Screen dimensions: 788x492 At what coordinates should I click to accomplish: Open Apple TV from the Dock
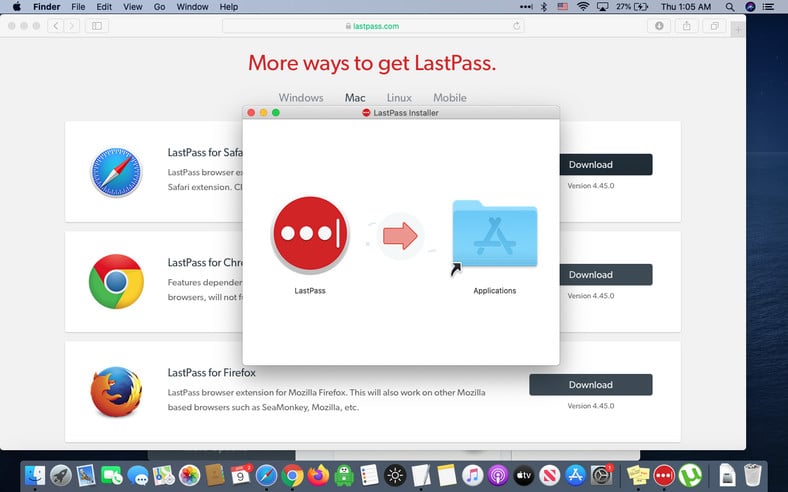coord(524,475)
